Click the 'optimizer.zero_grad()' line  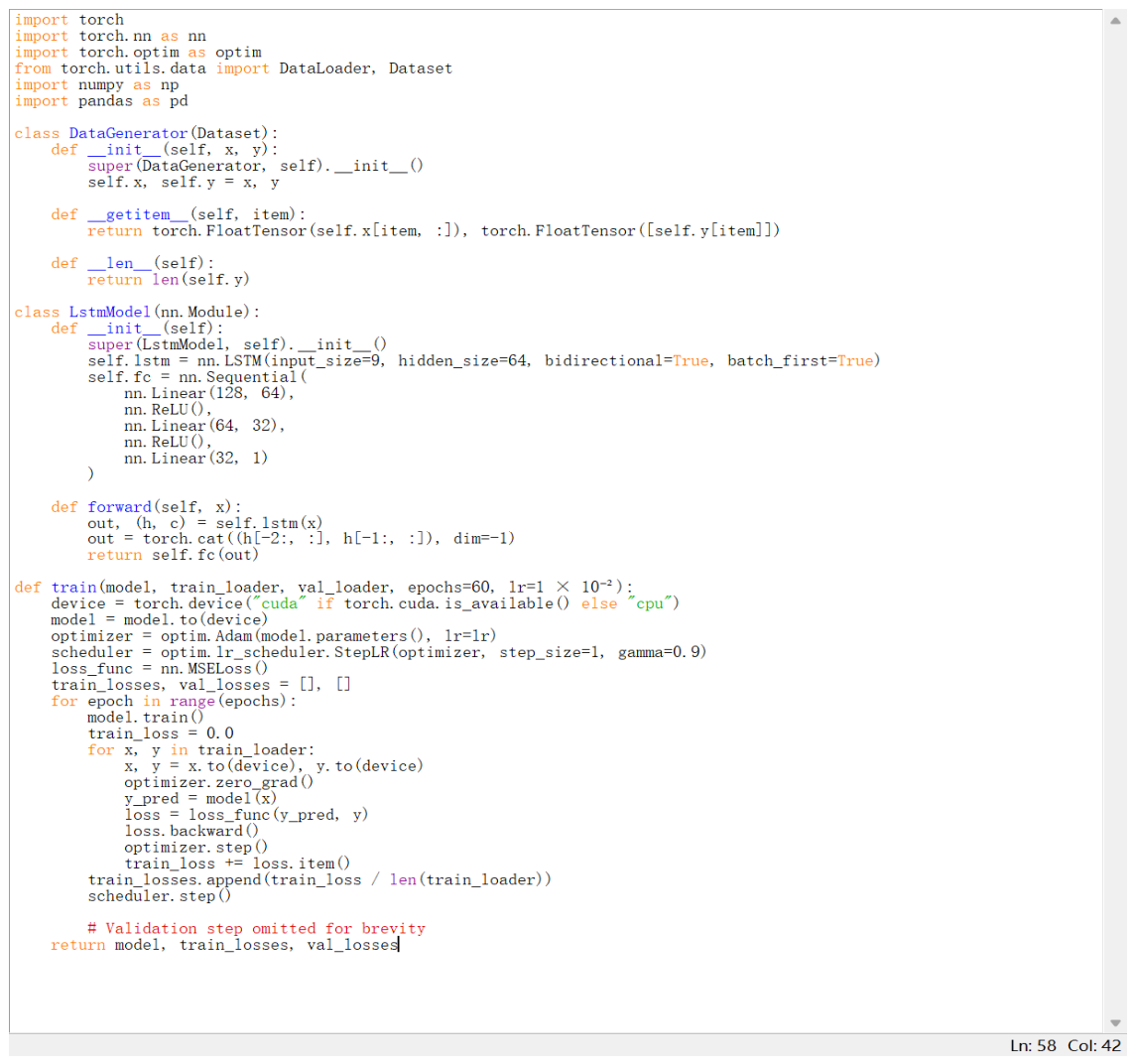[218, 782]
